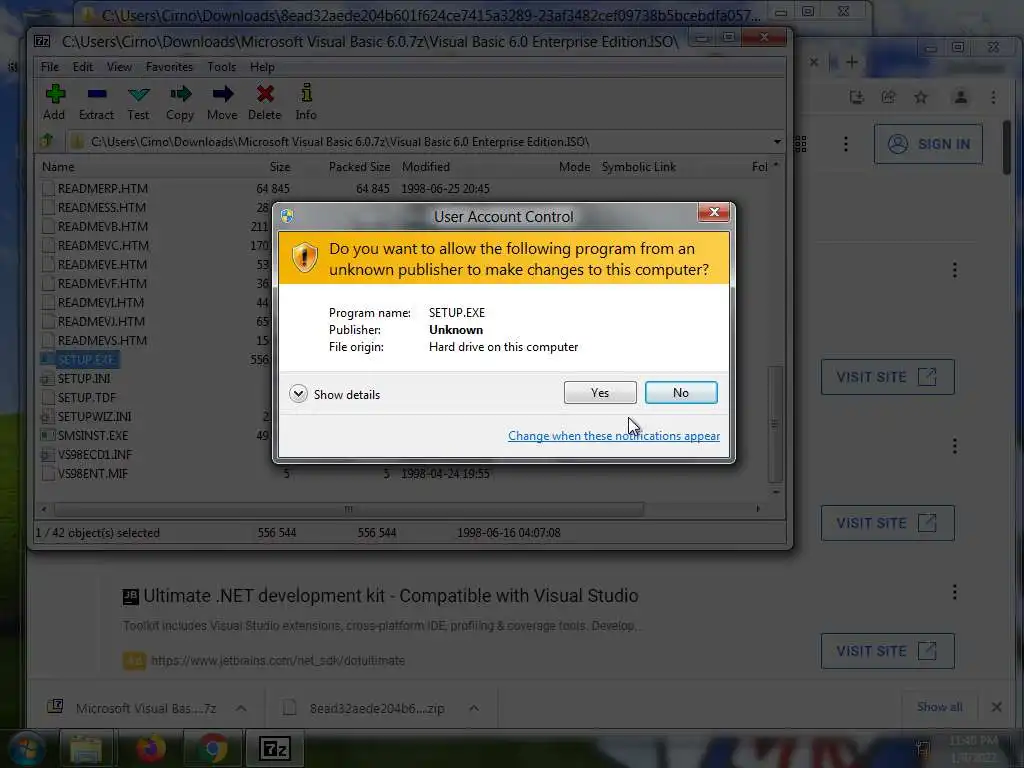Screen dimensions: 1024x768
Task: Select READMEVS.HTM in file list
Action: pyautogui.click(x=102, y=340)
